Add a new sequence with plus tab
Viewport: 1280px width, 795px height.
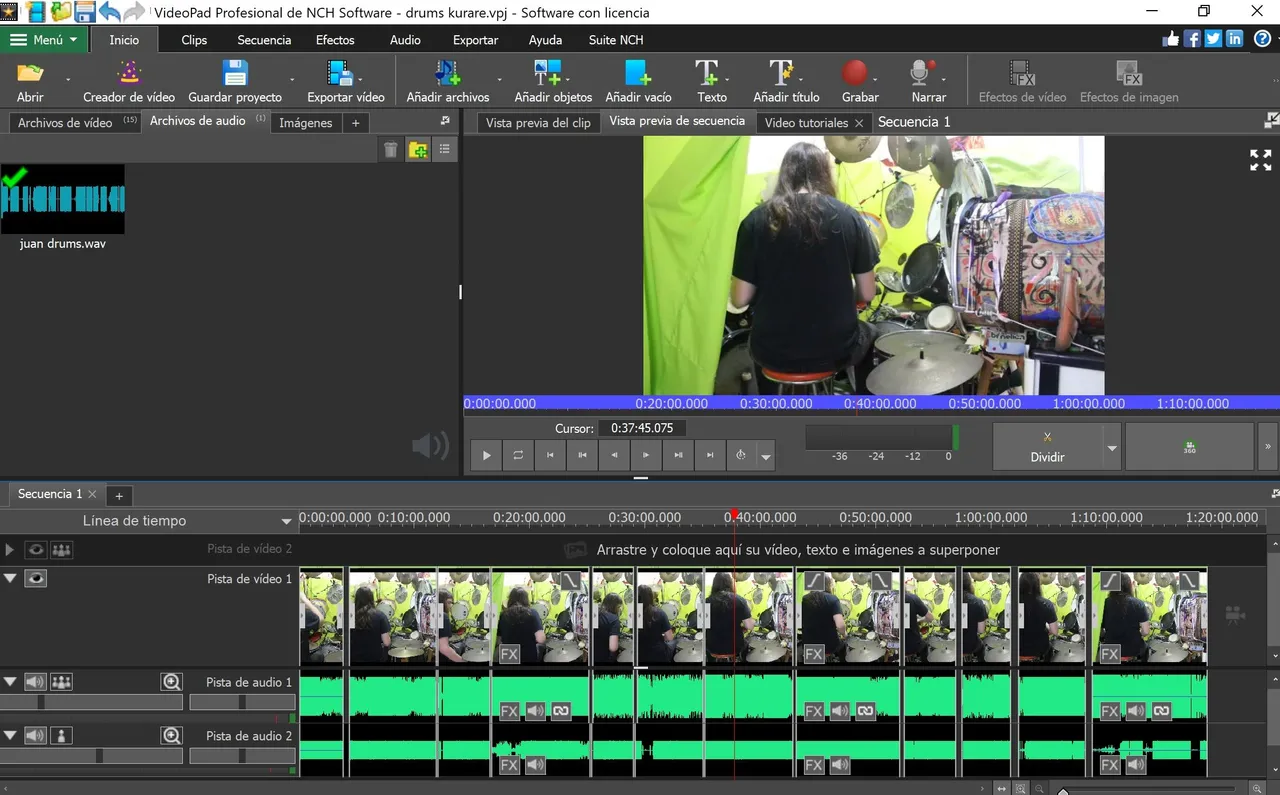pyautogui.click(x=118, y=495)
